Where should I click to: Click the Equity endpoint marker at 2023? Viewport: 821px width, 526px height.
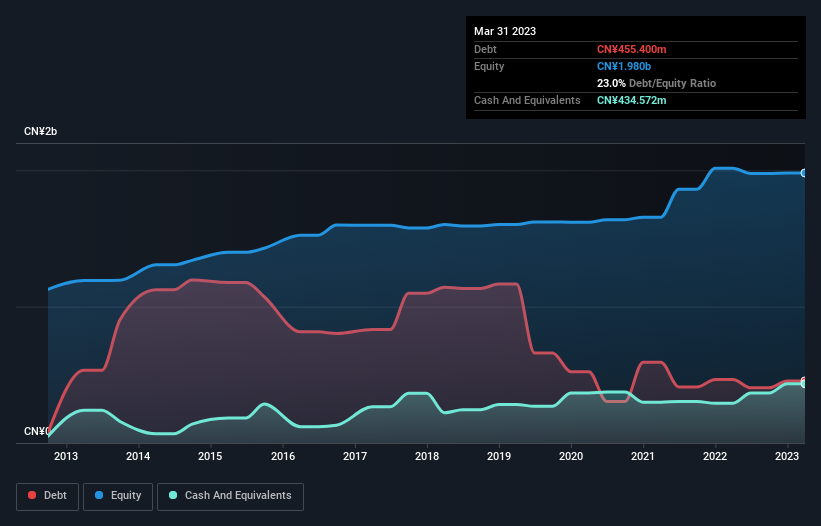click(804, 173)
